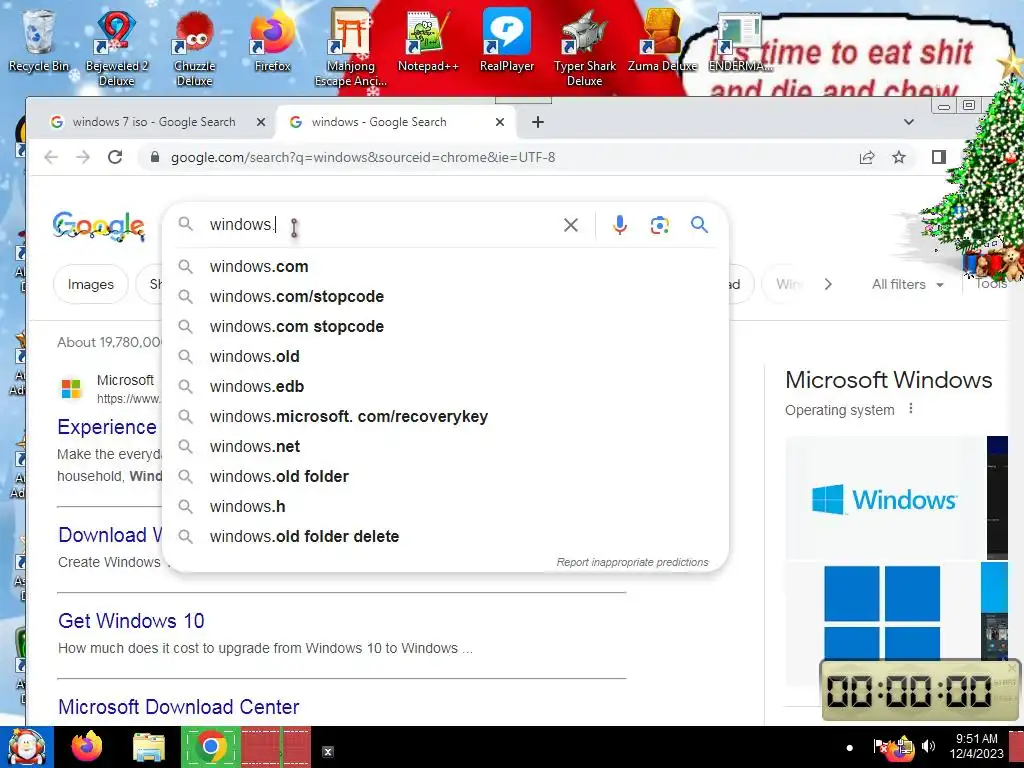Launch Mahjong Escape Ancient shortcut
Screen dimensions: 1024x768
point(351,49)
